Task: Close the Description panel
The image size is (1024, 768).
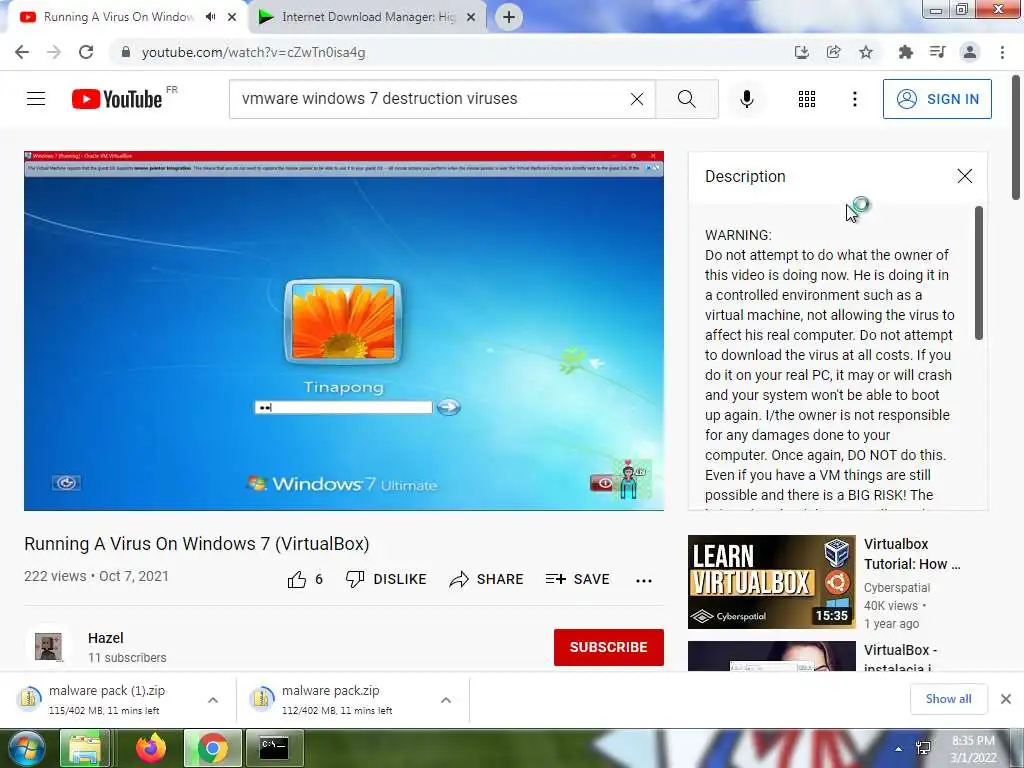Action: tap(965, 176)
